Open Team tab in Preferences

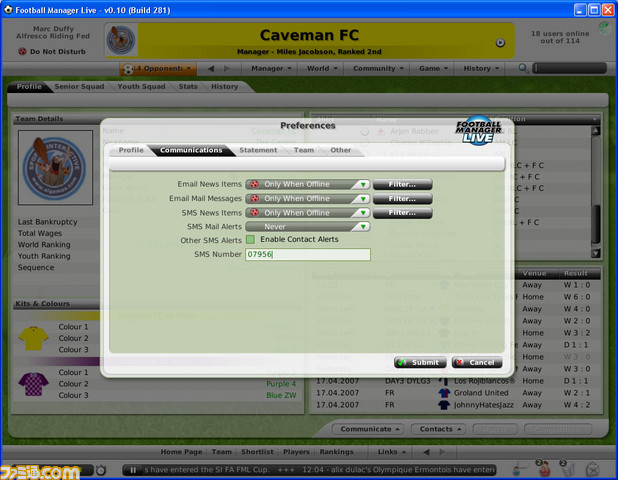(304, 150)
